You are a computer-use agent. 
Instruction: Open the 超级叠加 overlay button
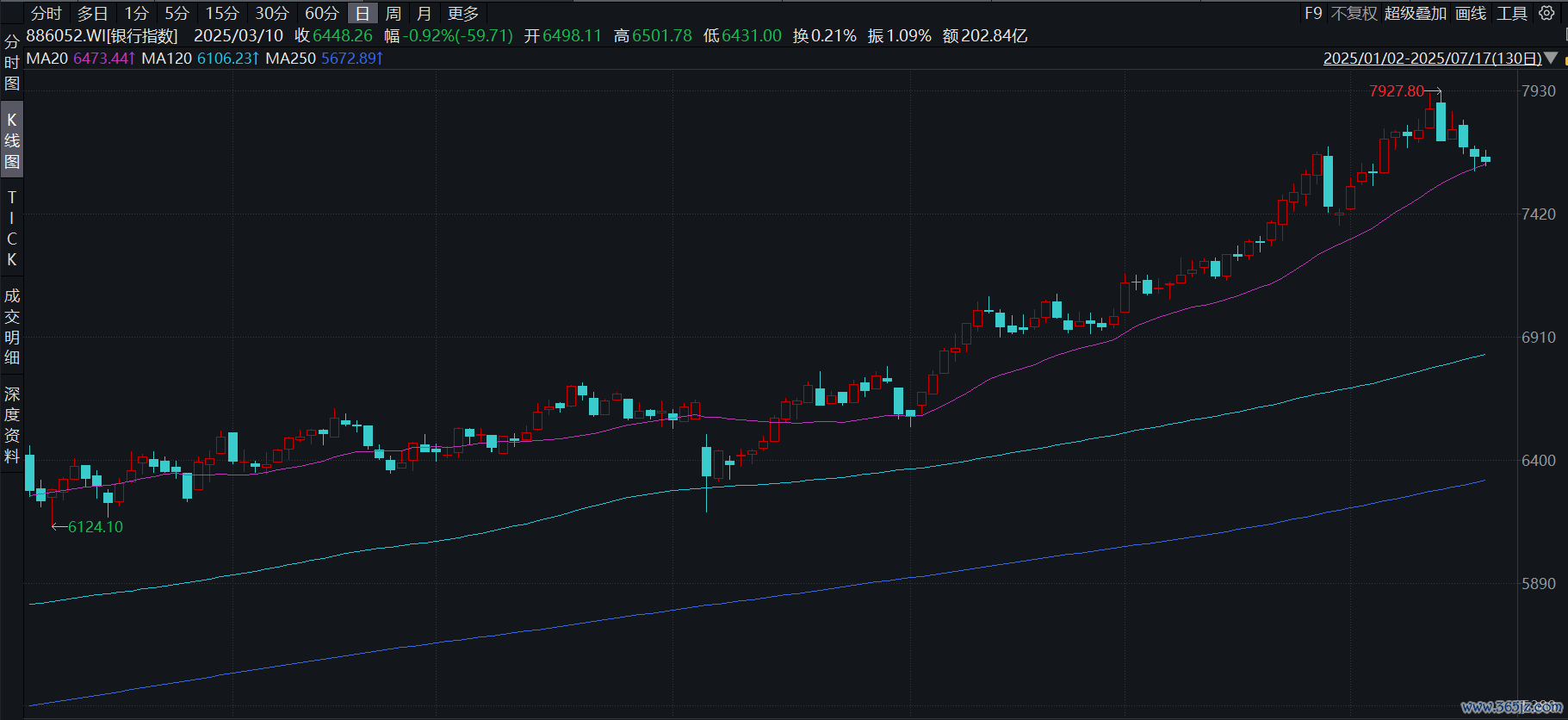[1416, 13]
